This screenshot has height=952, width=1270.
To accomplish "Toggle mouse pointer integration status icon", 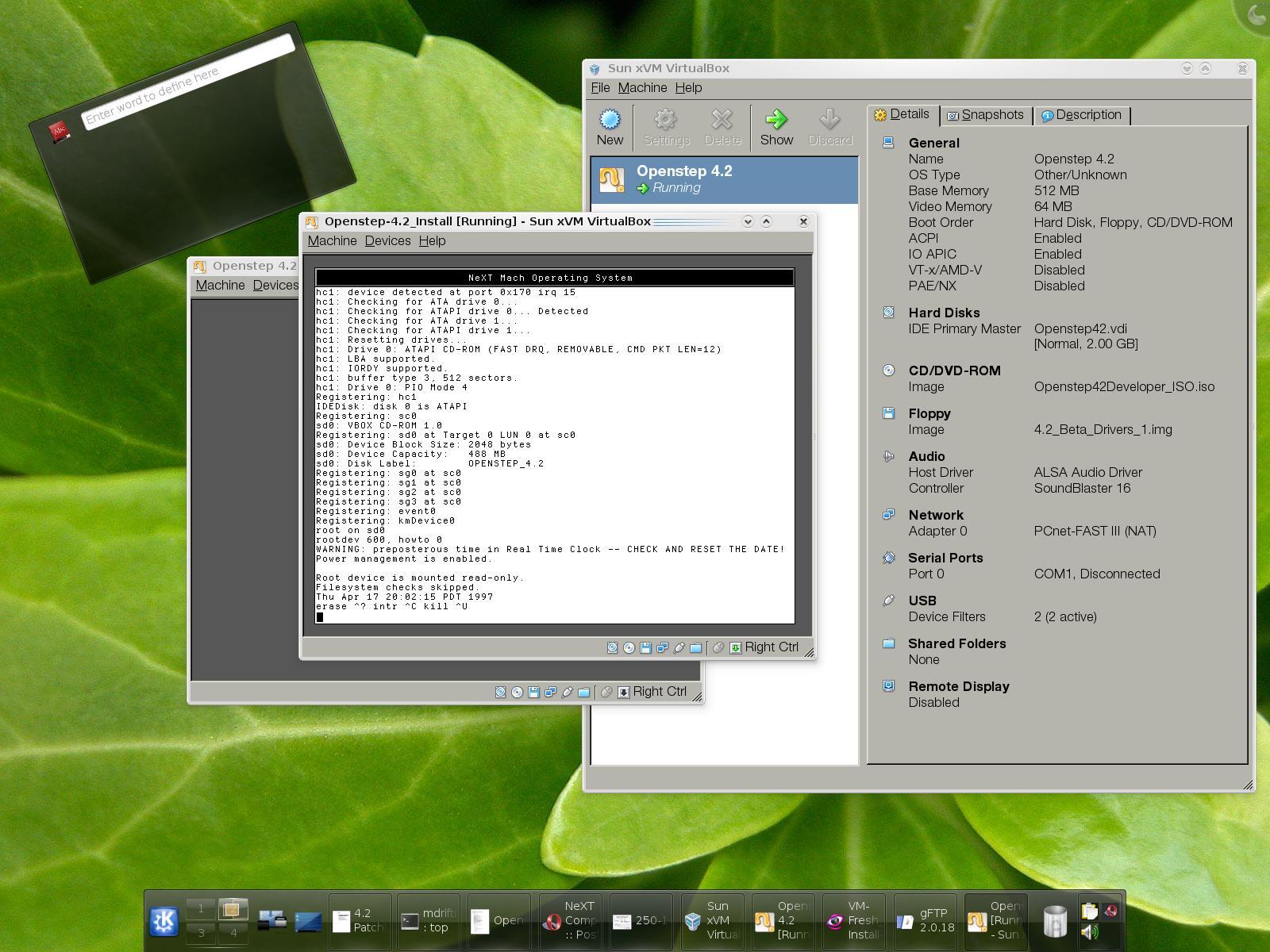I will (x=719, y=647).
